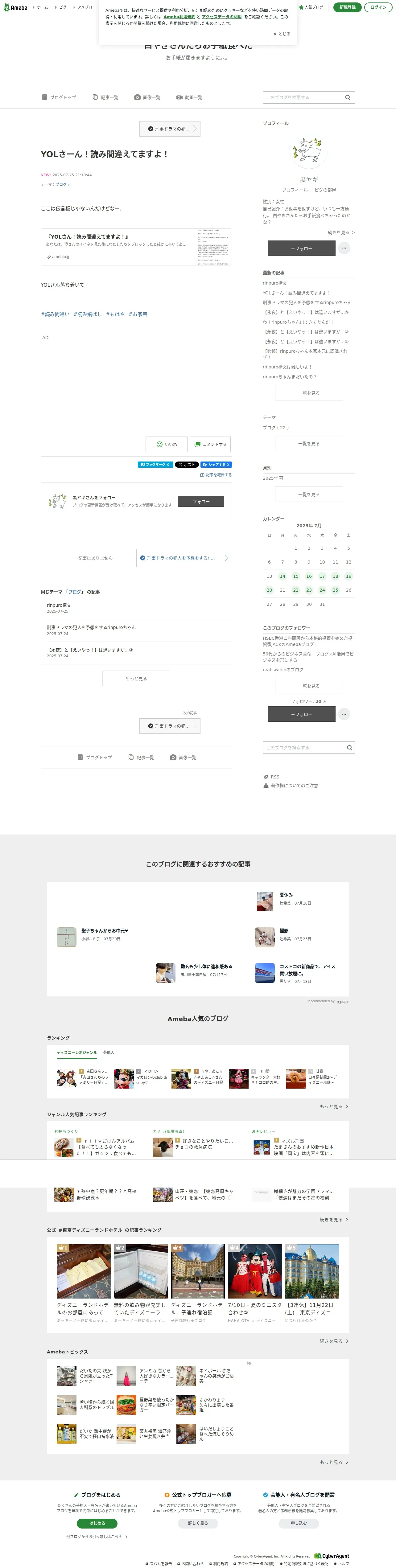Click 一覧を見る under 最新の記事
396x1568 pixels.
pyautogui.click(x=308, y=393)
